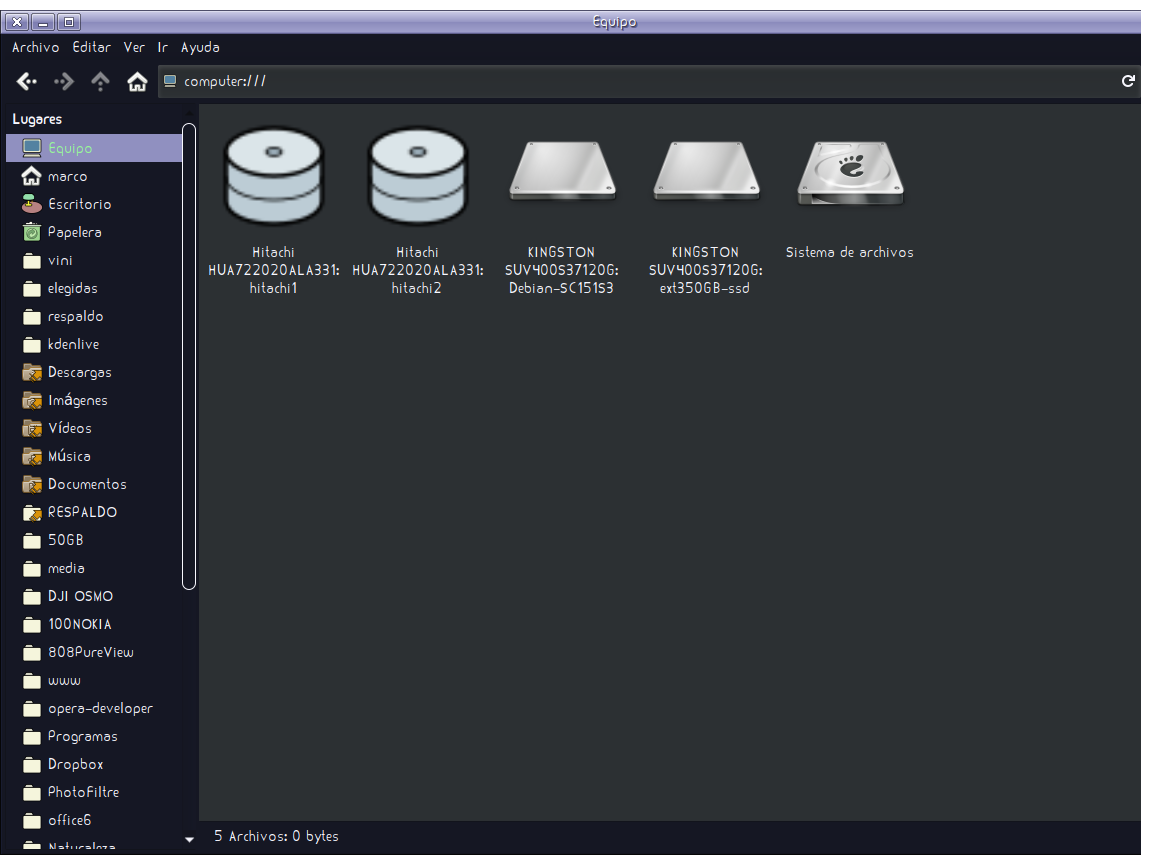Select the ext350GB-ssd Kingston drive
This screenshot has height=865, width=1161.
(706, 172)
